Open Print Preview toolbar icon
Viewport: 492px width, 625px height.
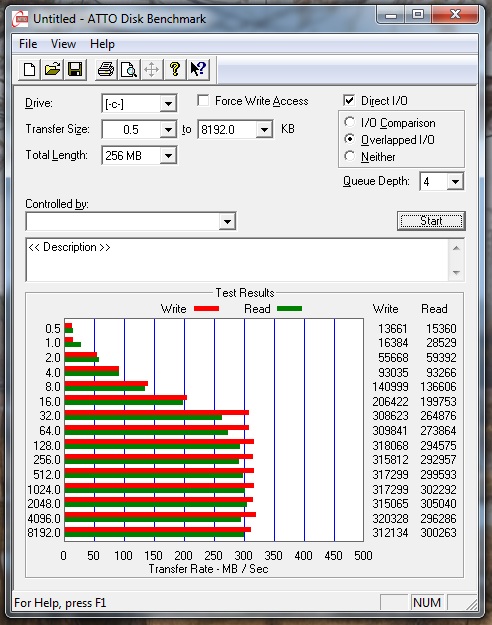click(129, 69)
